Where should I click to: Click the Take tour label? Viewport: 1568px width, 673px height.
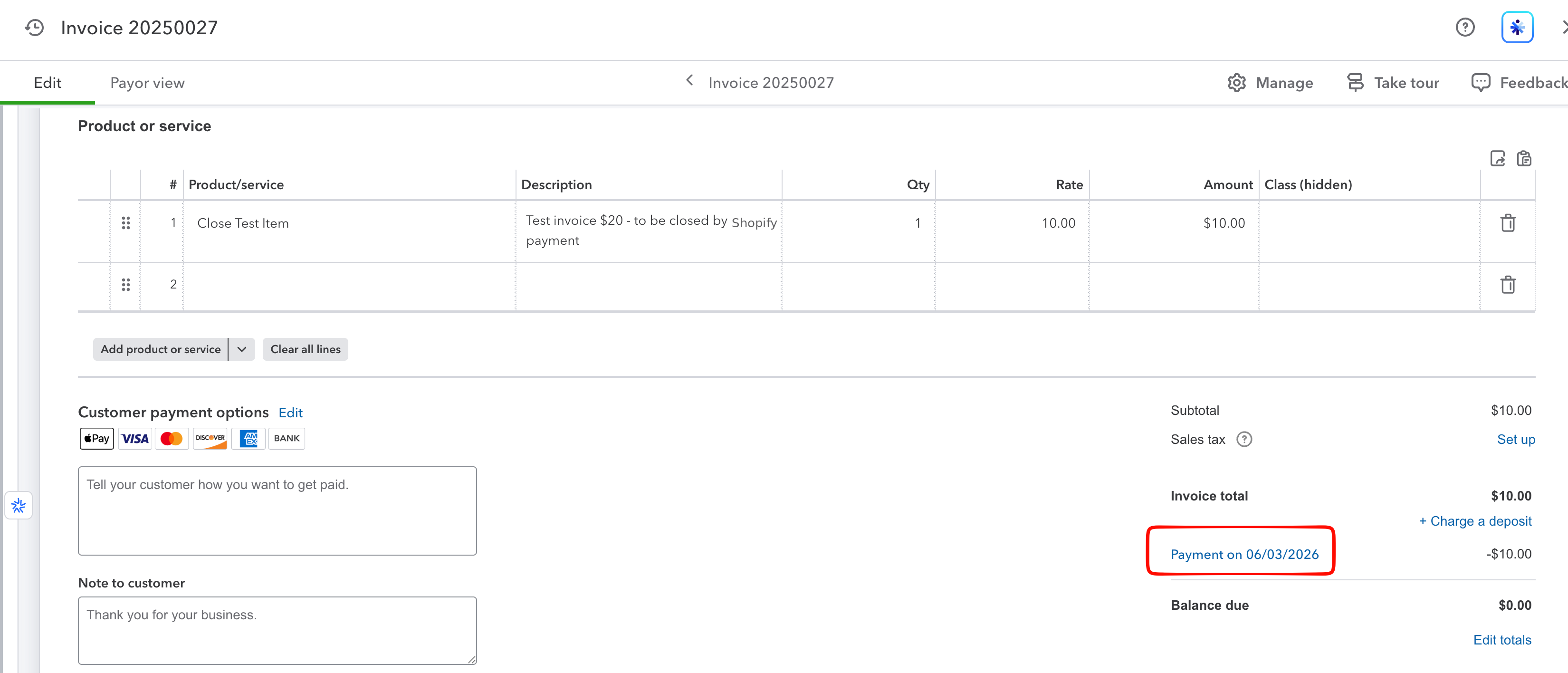(x=1406, y=83)
